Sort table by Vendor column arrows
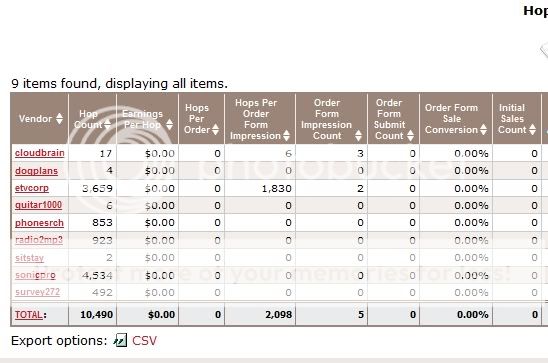 [x=59, y=118]
